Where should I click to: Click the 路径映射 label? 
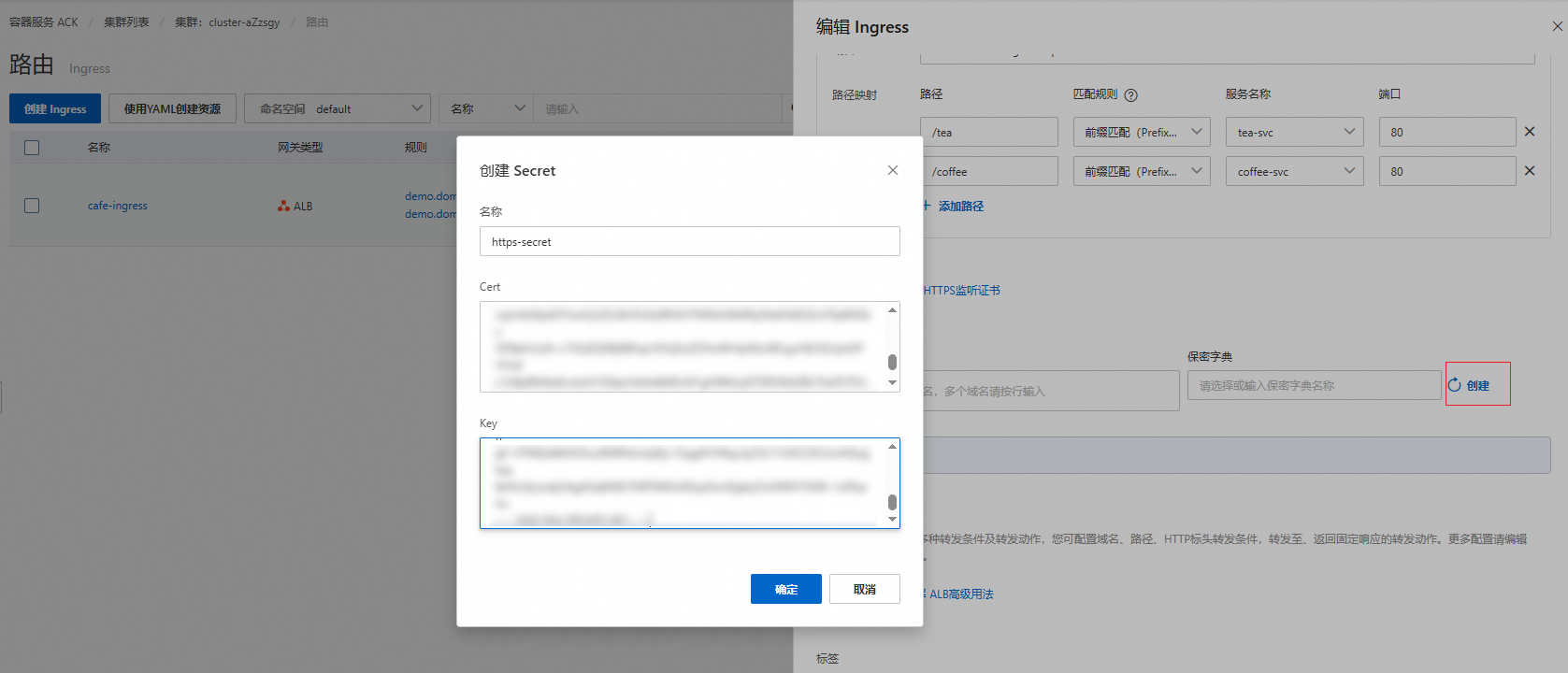pos(855,95)
